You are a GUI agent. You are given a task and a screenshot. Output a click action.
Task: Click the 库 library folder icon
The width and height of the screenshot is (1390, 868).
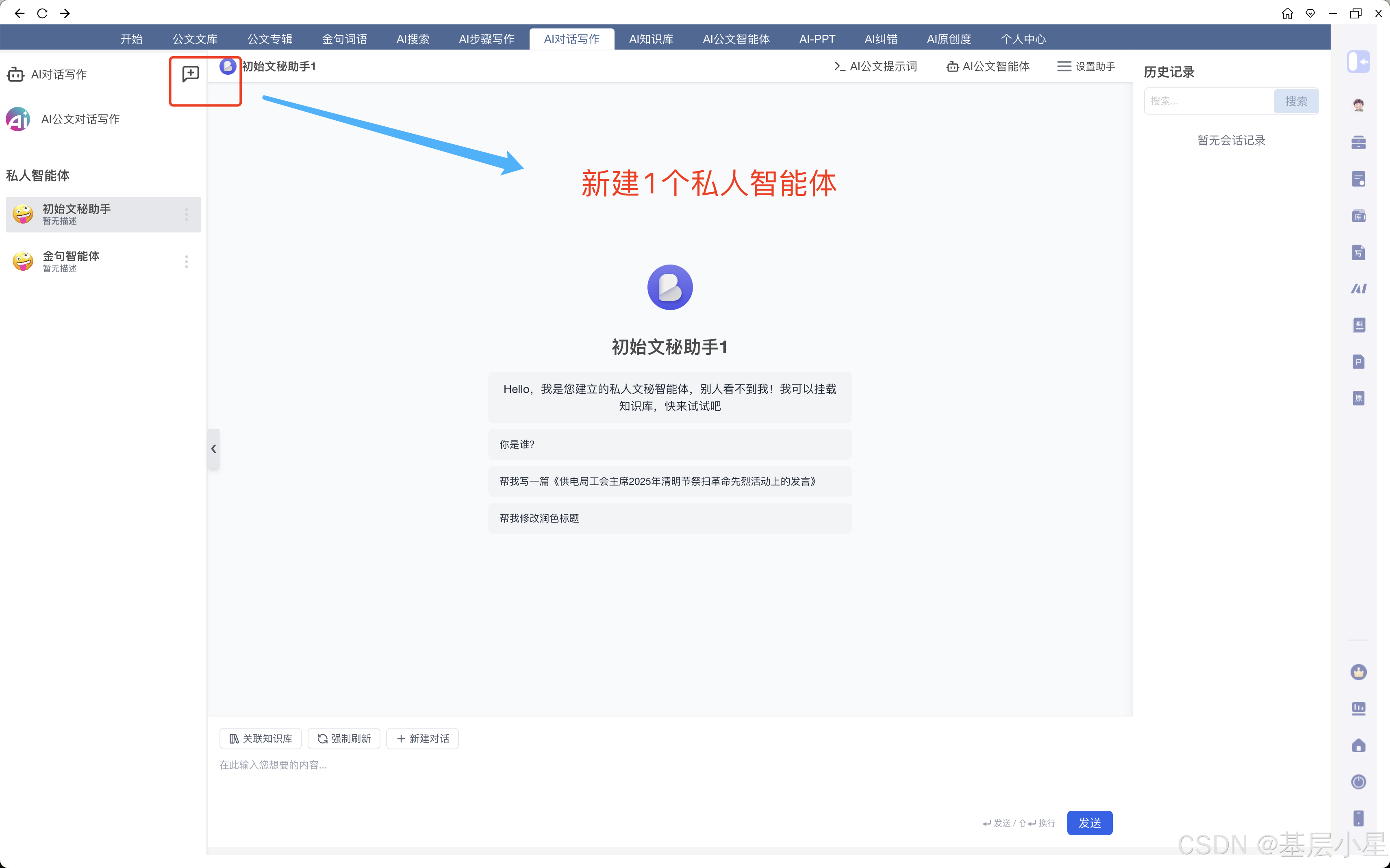click(1358, 216)
